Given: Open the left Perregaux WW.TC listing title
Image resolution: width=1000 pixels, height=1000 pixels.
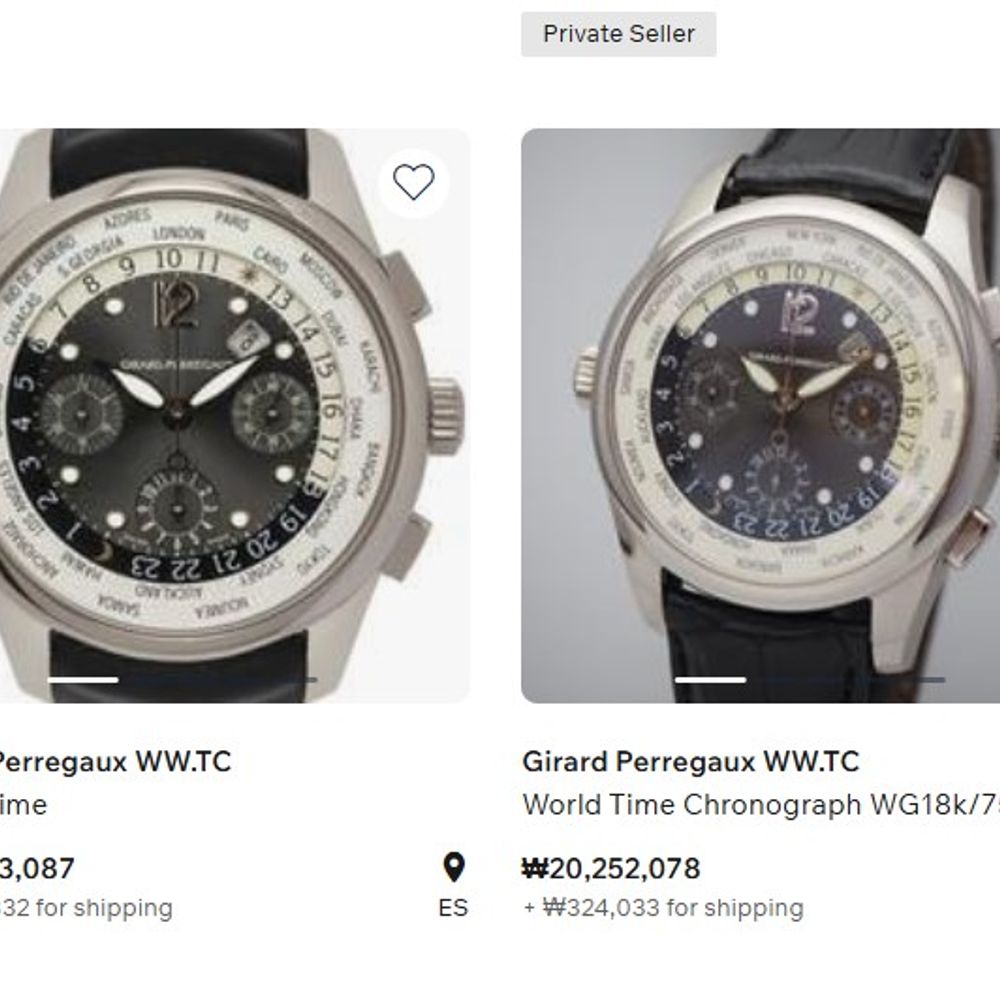Looking at the screenshot, I should tap(115, 762).
